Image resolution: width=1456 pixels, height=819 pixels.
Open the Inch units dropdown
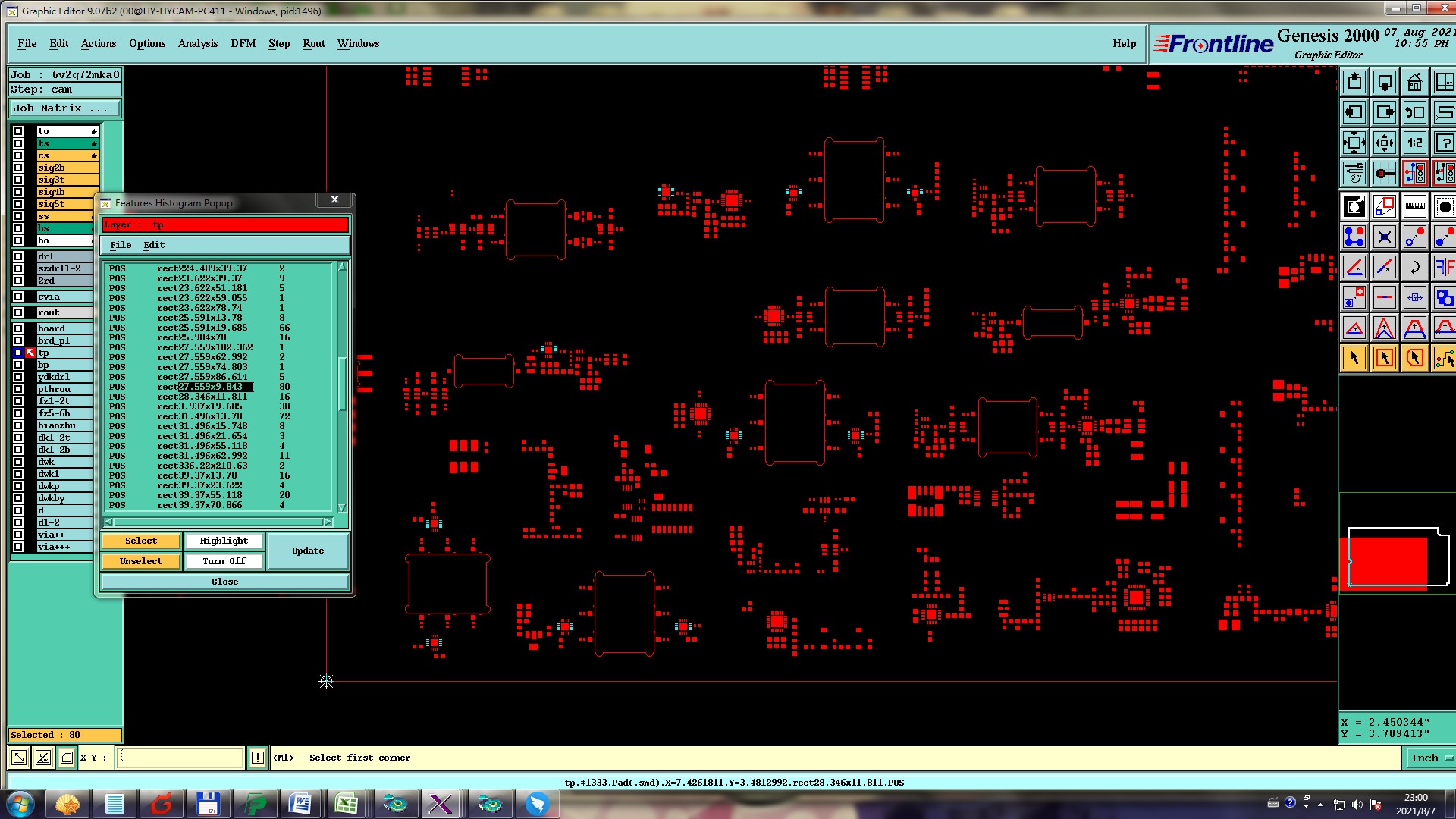[1429, 758]
